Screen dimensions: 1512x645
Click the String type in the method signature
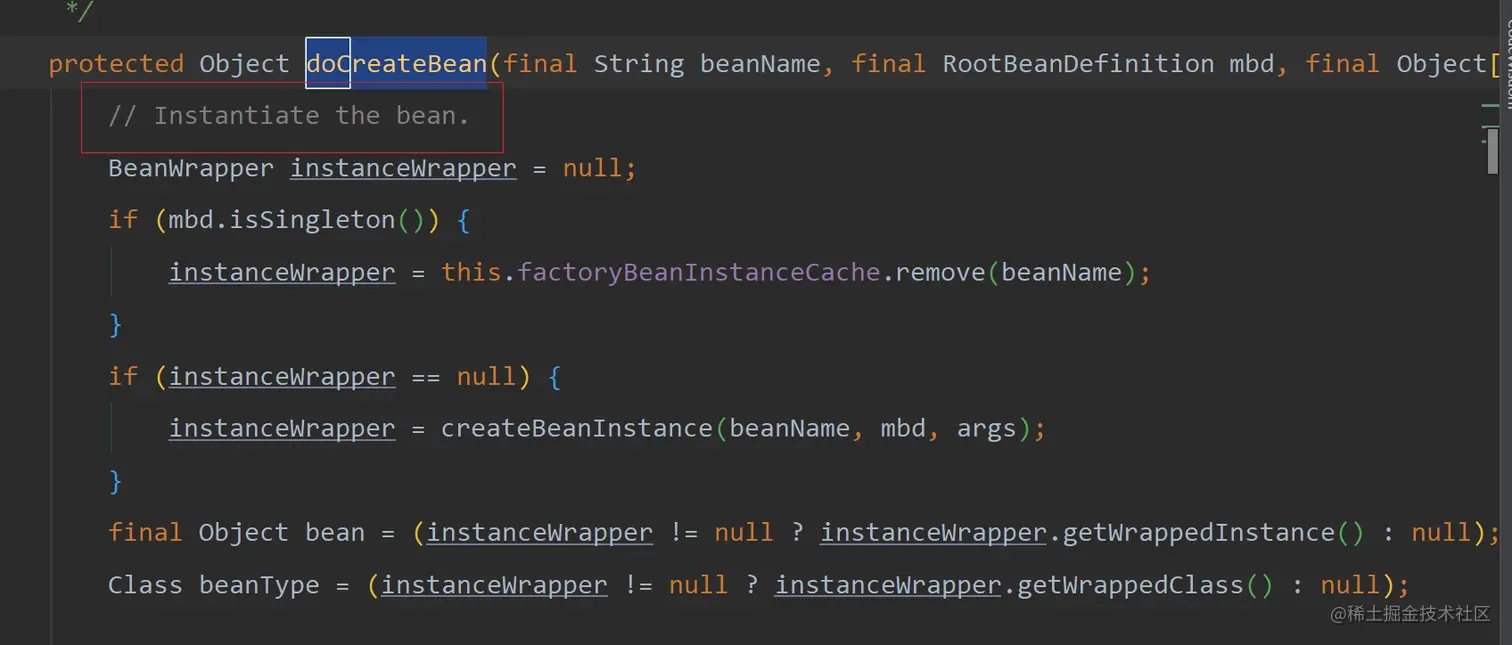click(639, 63)
